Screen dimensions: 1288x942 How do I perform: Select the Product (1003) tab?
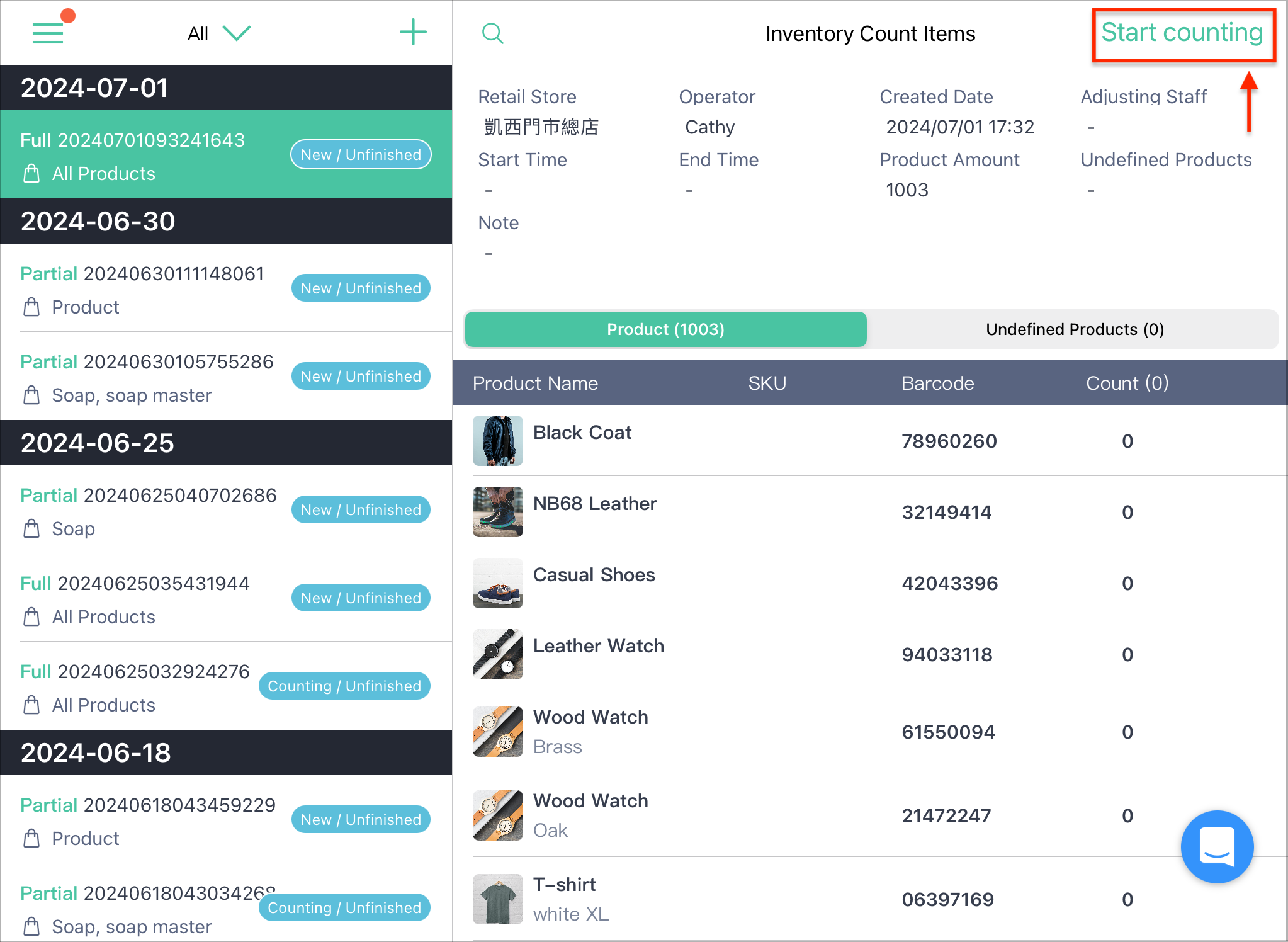(665, 329)
